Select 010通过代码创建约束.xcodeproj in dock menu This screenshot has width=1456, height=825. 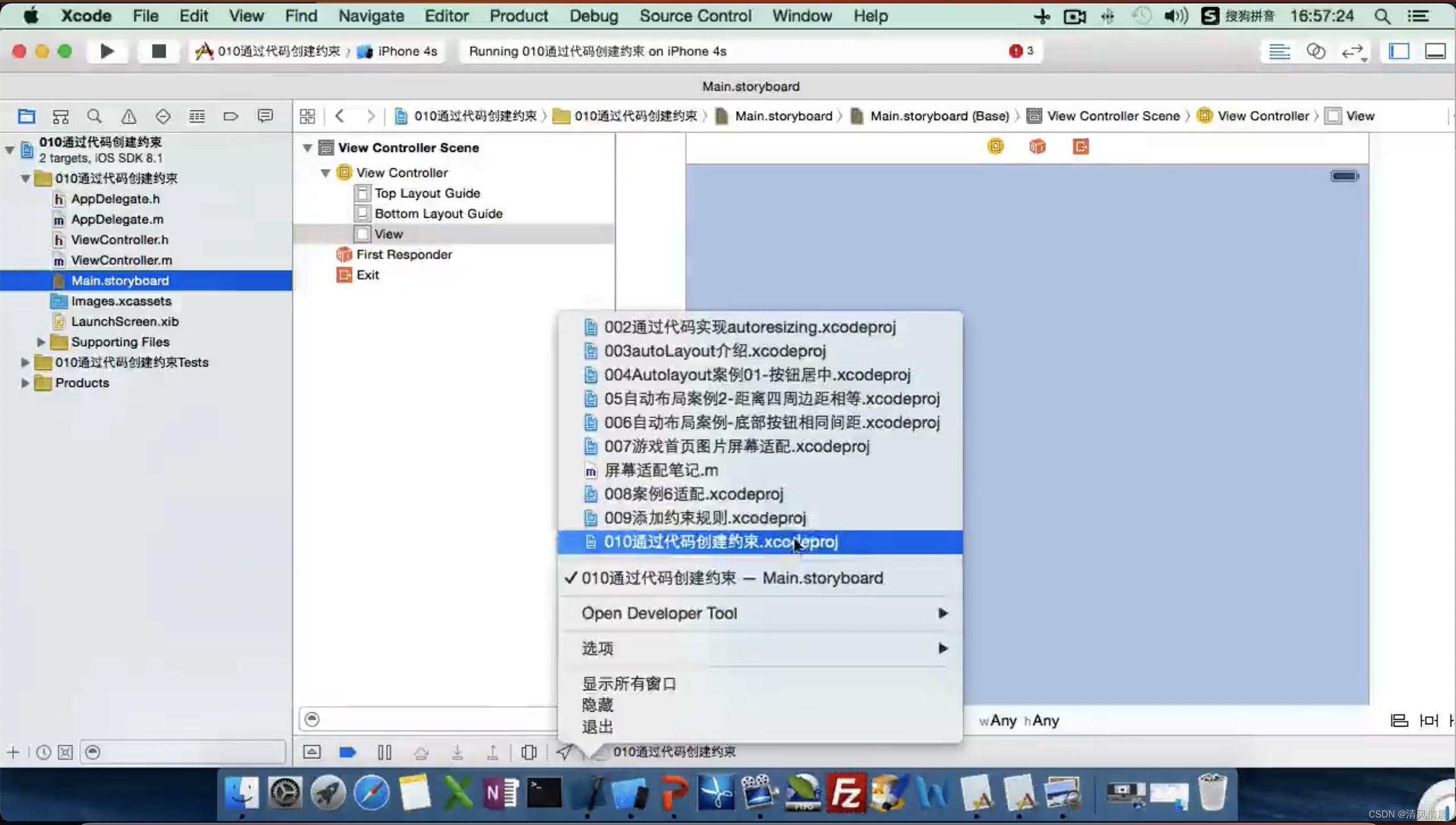[760, 542]
